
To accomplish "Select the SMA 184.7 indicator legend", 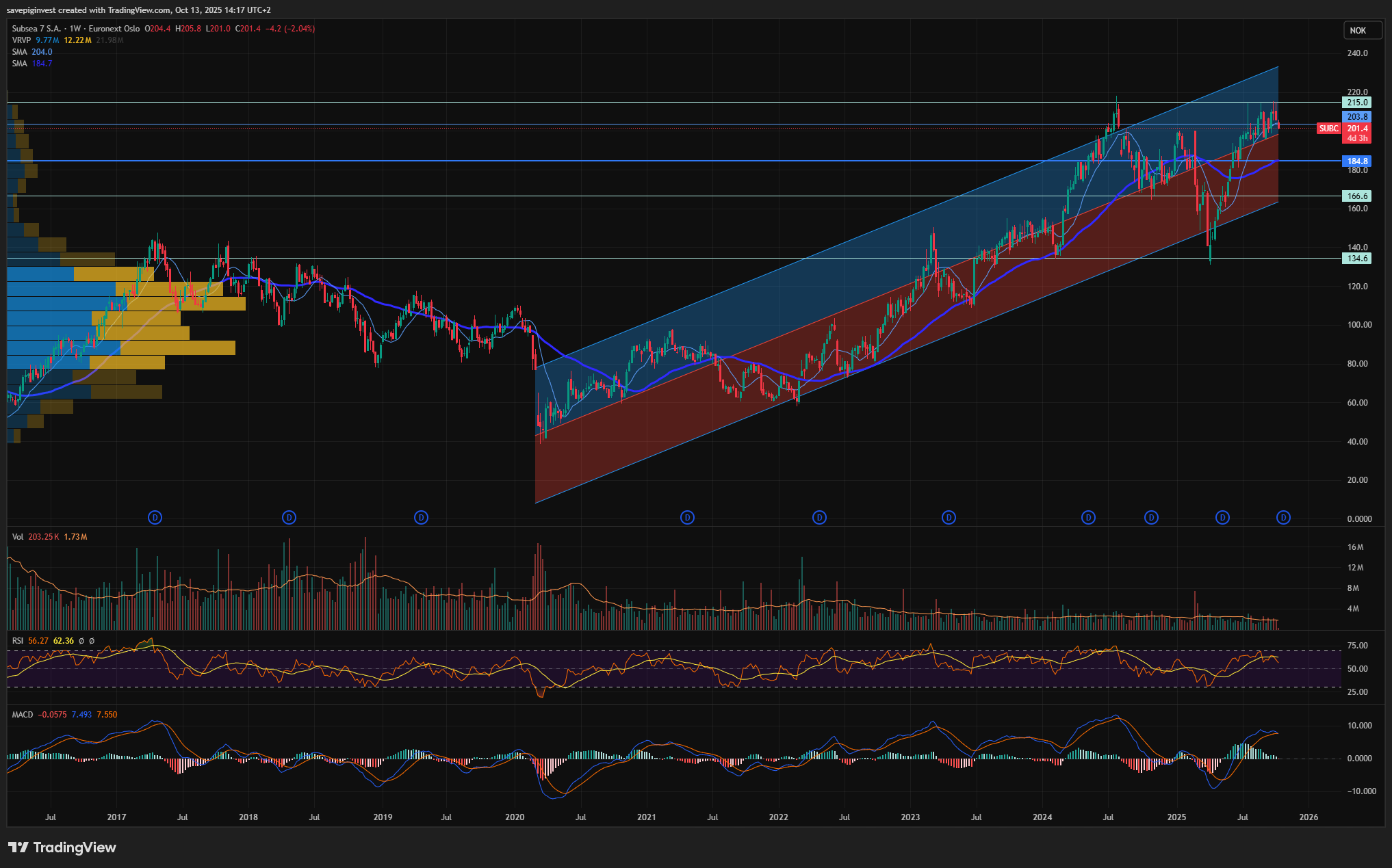I will pyautogui.click(x=19, y=64).
